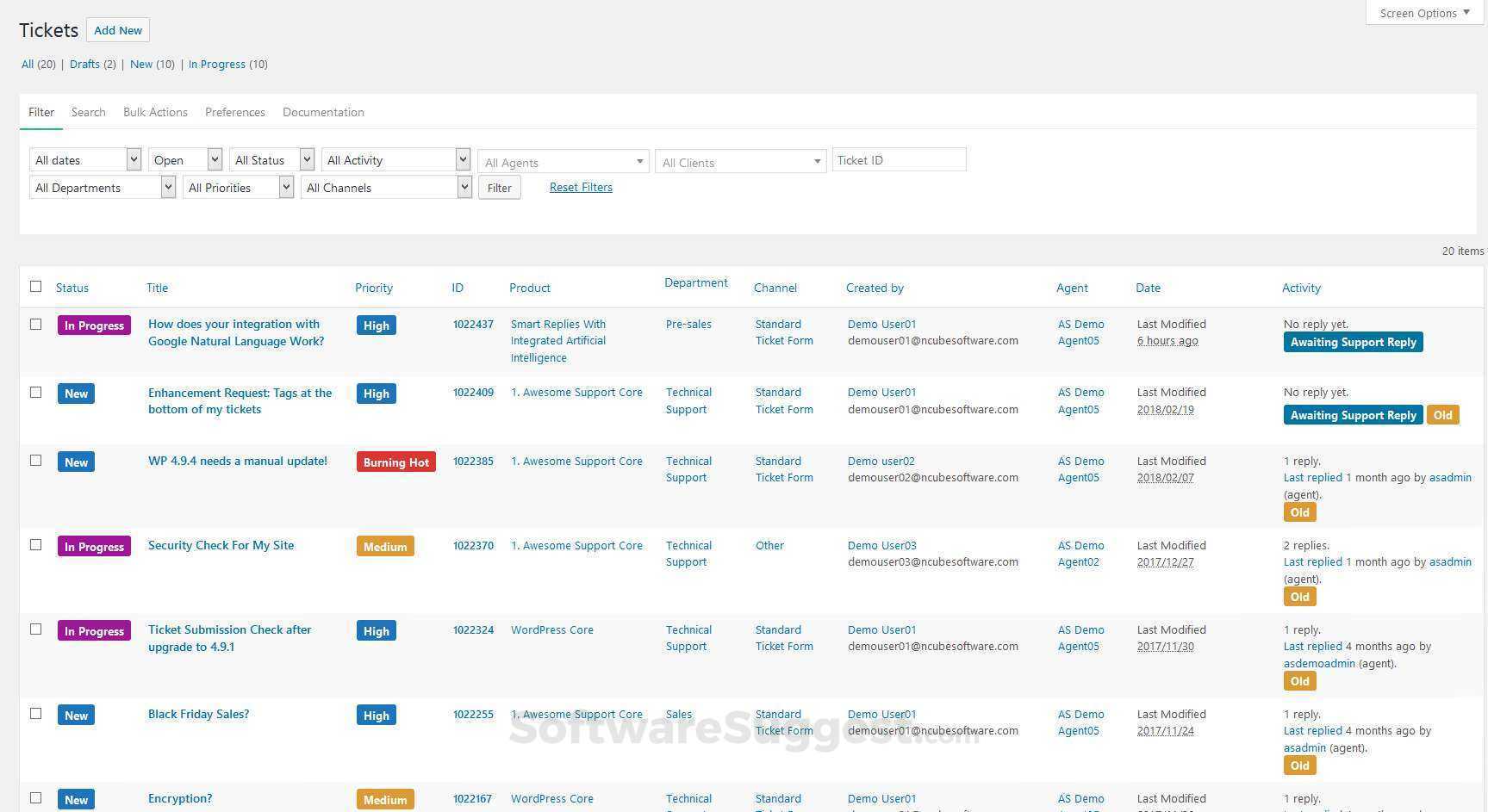
Task: Click the Old tag on ticket 1022385
Action: [x=1299, y=512]
